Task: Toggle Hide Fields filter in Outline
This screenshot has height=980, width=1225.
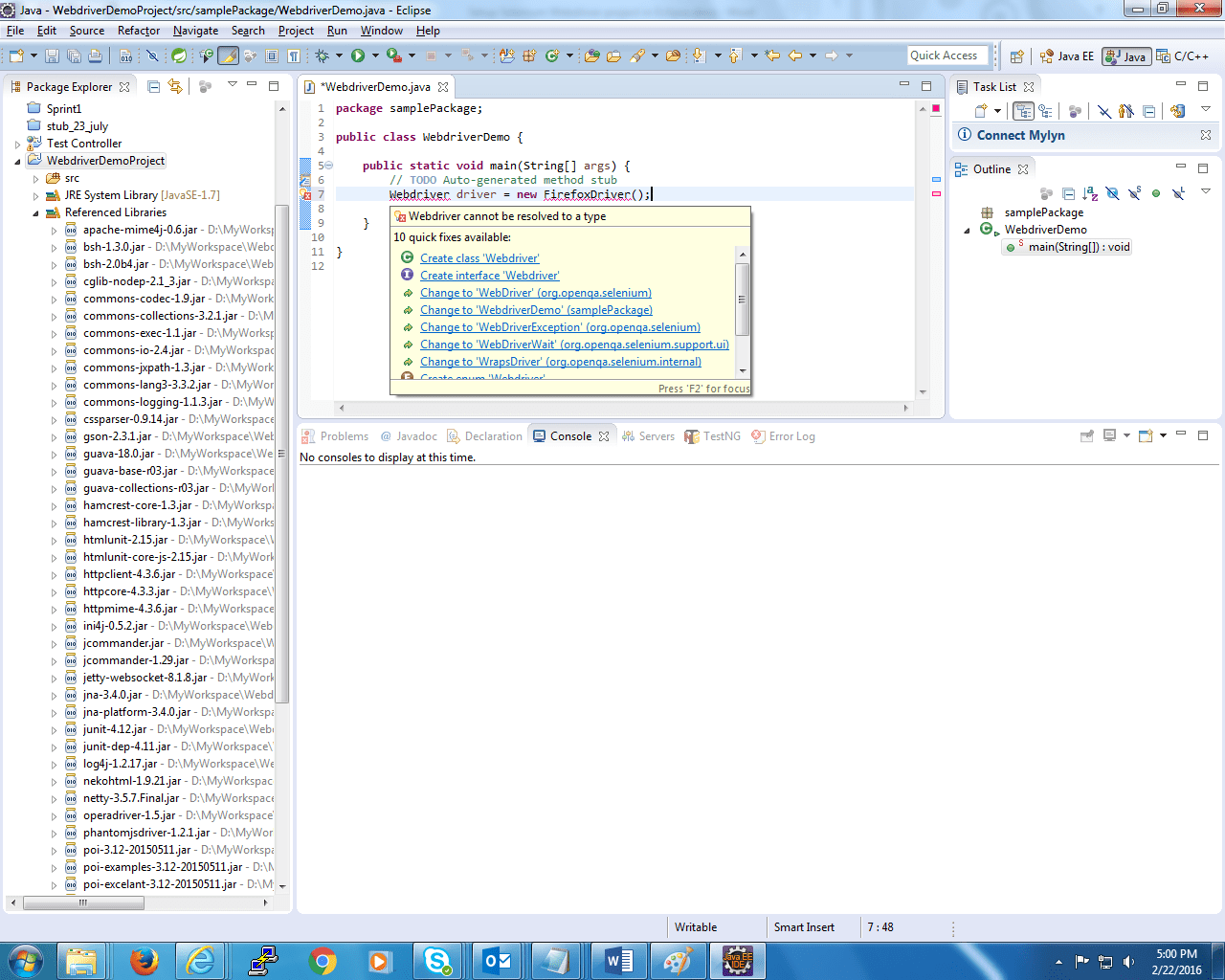Action: tap(1112, 194)
